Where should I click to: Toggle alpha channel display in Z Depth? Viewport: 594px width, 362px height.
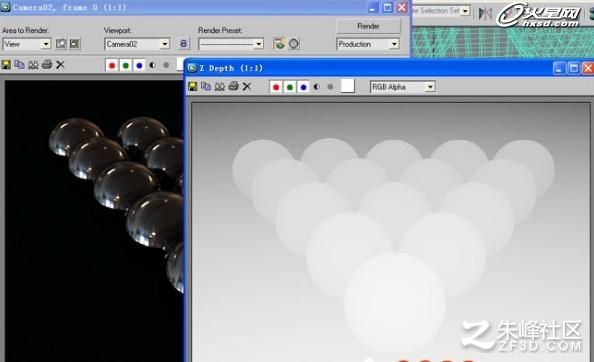click(317, 87)
